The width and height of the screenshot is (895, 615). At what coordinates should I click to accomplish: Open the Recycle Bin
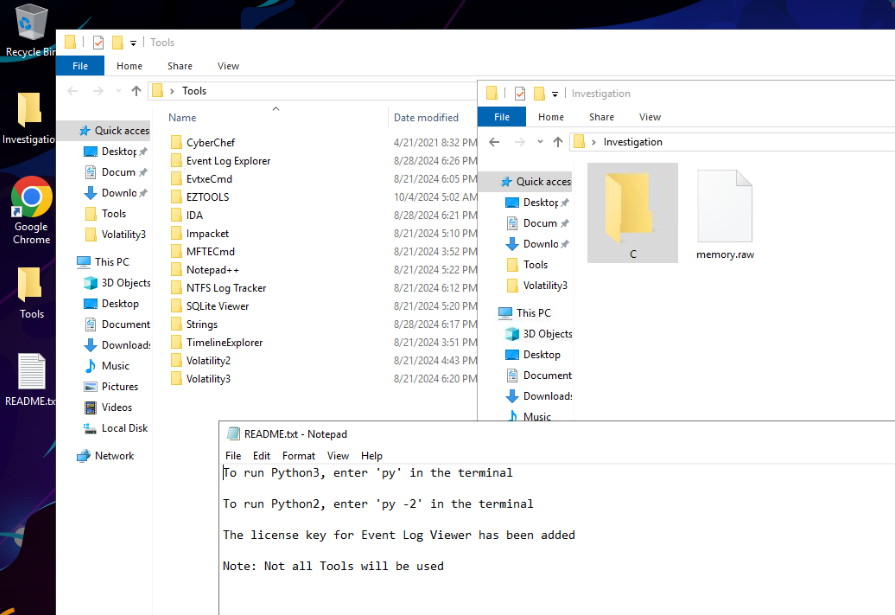[x=31, y=20]
